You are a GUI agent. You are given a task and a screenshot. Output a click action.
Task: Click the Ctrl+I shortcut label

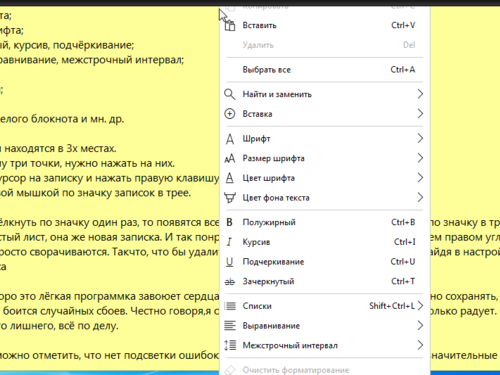point(405,242)
